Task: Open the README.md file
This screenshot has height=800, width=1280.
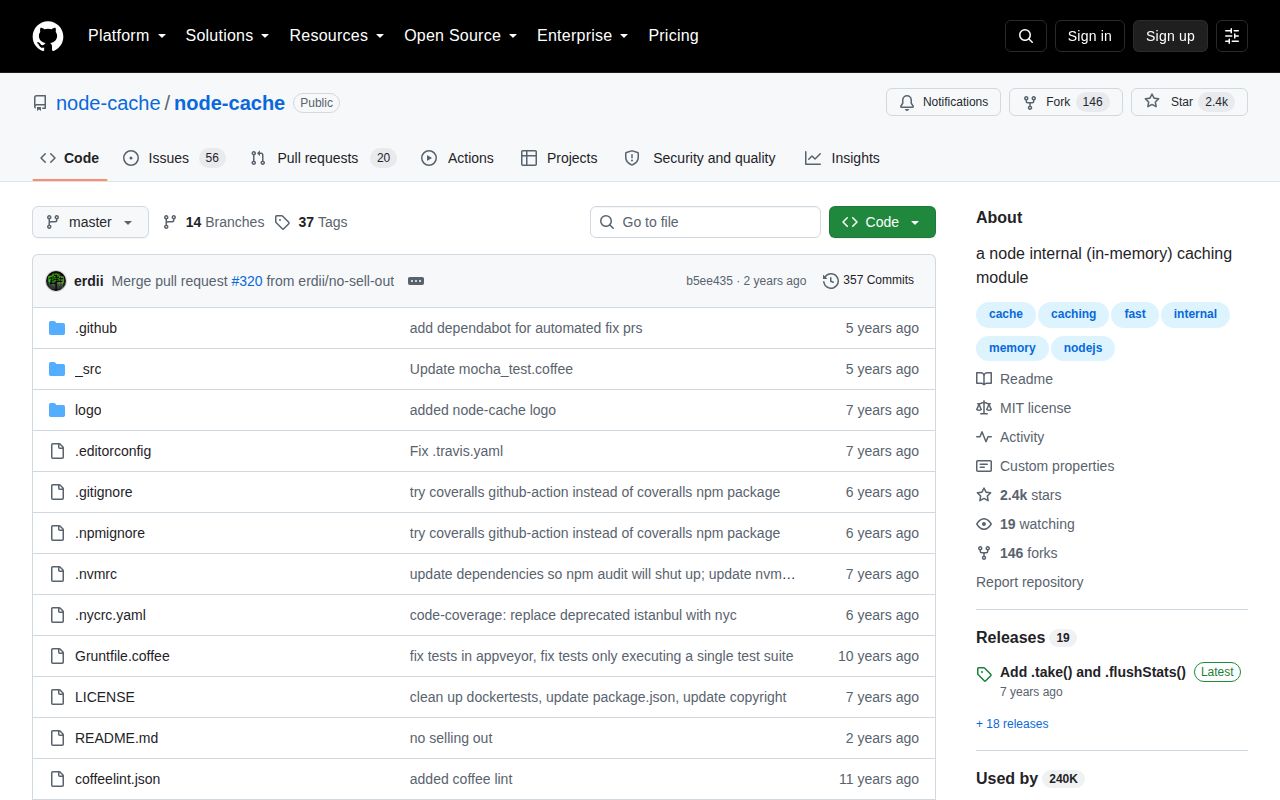Action: coord(116,738)
